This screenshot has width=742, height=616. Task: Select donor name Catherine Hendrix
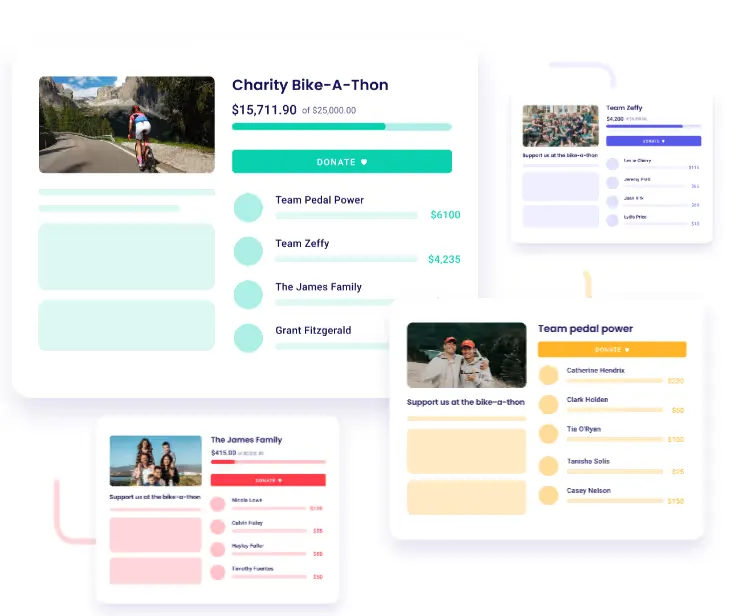(596, 370)
